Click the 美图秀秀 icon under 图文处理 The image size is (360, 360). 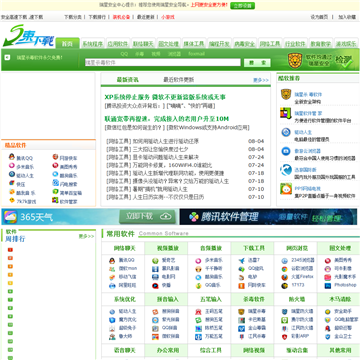click(328, 260)
